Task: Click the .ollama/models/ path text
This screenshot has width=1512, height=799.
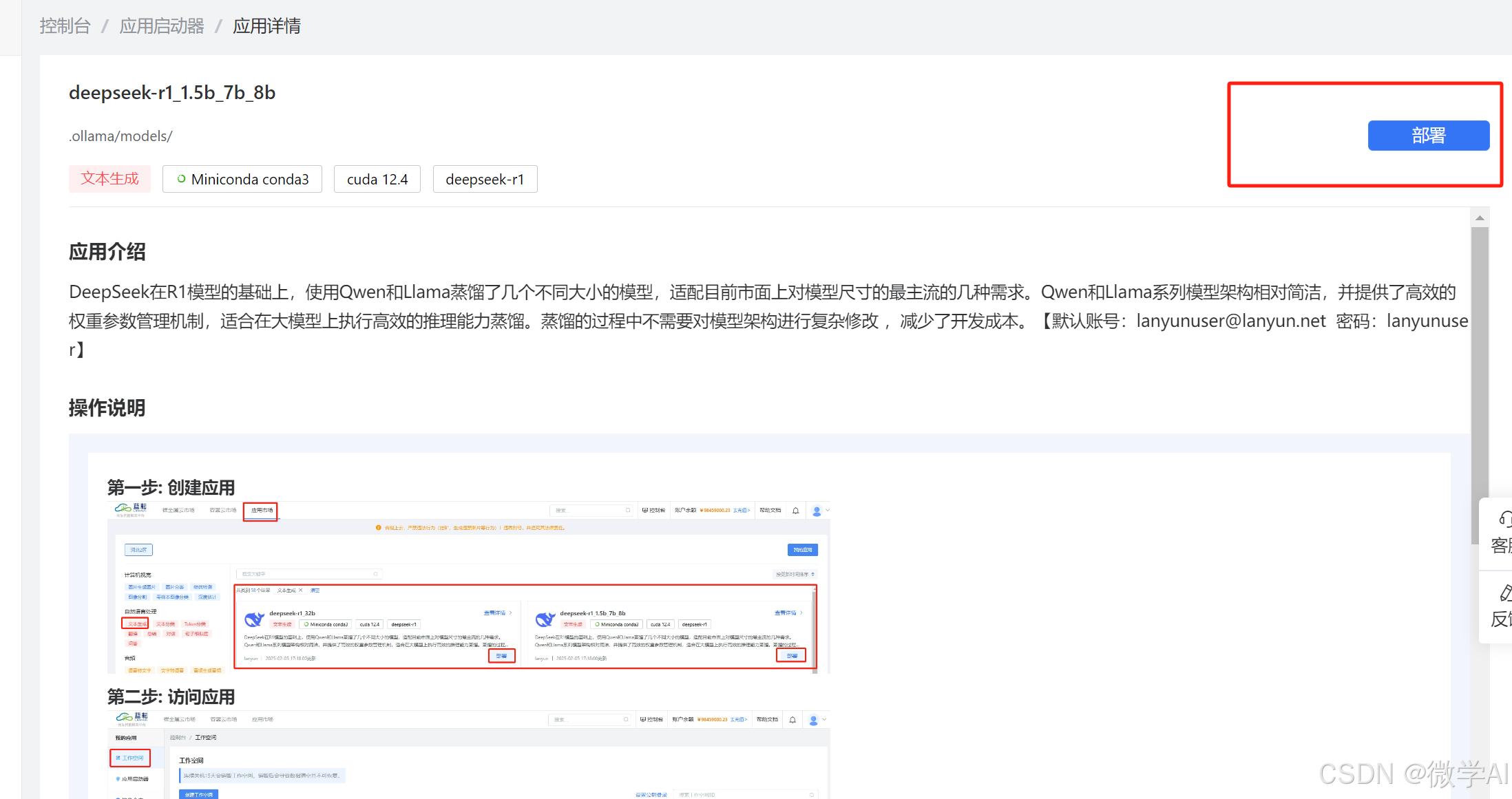Action: click(120, 136)
